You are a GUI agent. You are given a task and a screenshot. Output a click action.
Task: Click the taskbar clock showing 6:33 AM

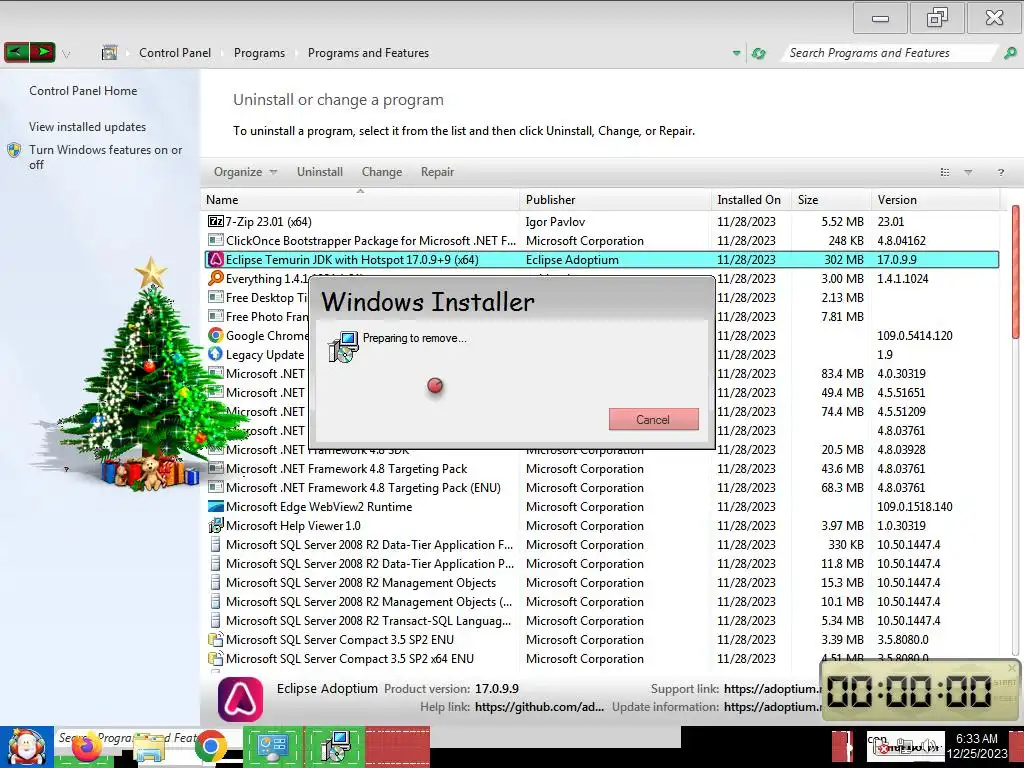pos(977,746)
